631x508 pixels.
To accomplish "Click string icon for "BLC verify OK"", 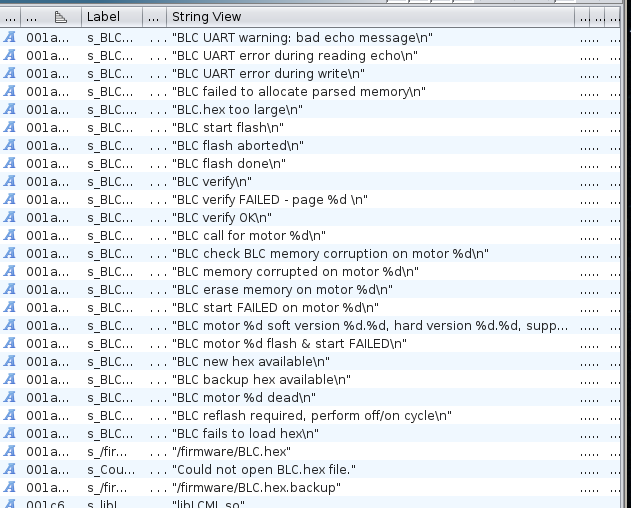I will 10,217.
